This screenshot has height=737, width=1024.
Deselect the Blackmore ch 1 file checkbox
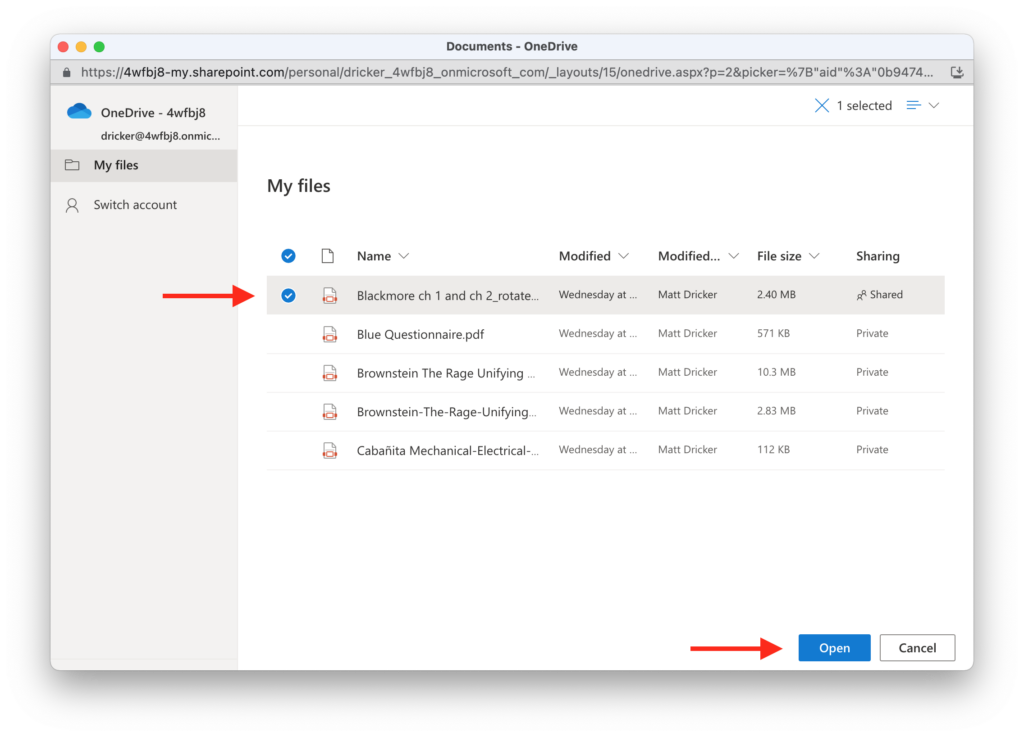[288, 294]
